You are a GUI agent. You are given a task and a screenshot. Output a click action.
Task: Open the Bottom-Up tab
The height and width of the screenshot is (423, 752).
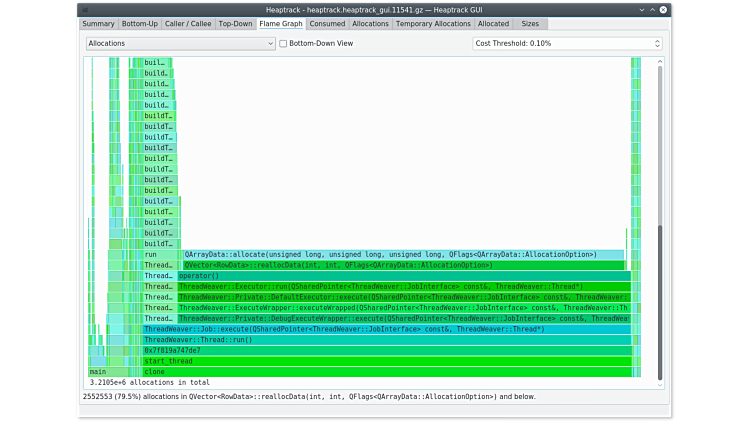click(x=139, y=23)
